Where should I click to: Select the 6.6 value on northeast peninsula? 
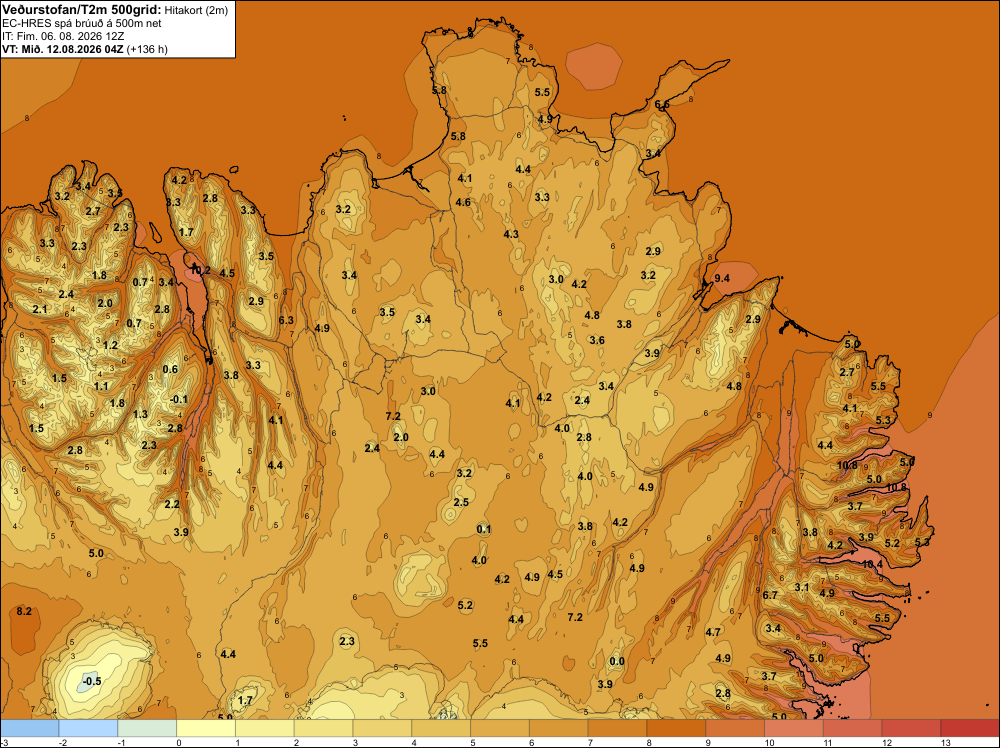pos(662,104)
